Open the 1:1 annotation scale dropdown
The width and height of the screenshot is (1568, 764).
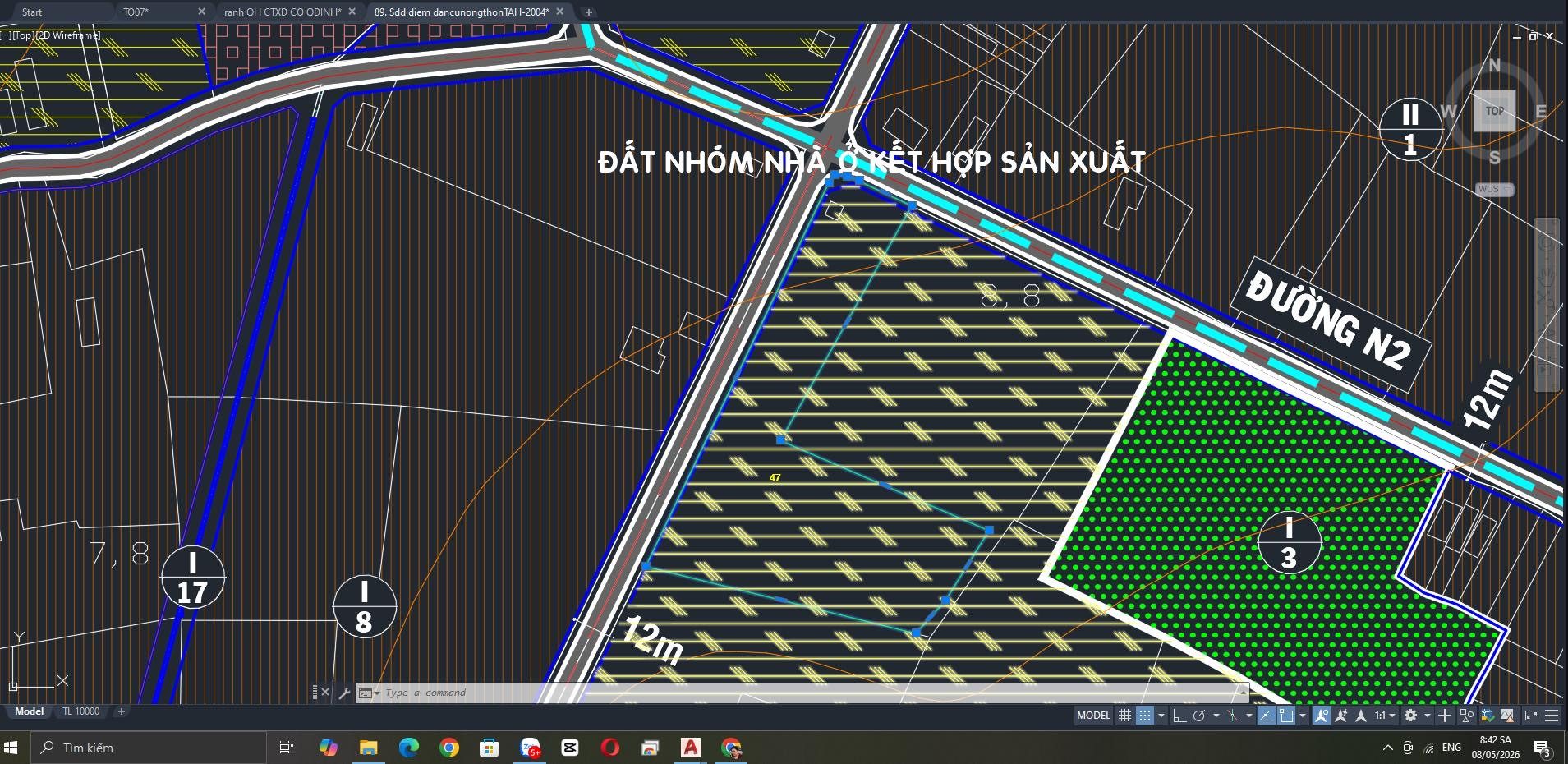click(1385, 716)
